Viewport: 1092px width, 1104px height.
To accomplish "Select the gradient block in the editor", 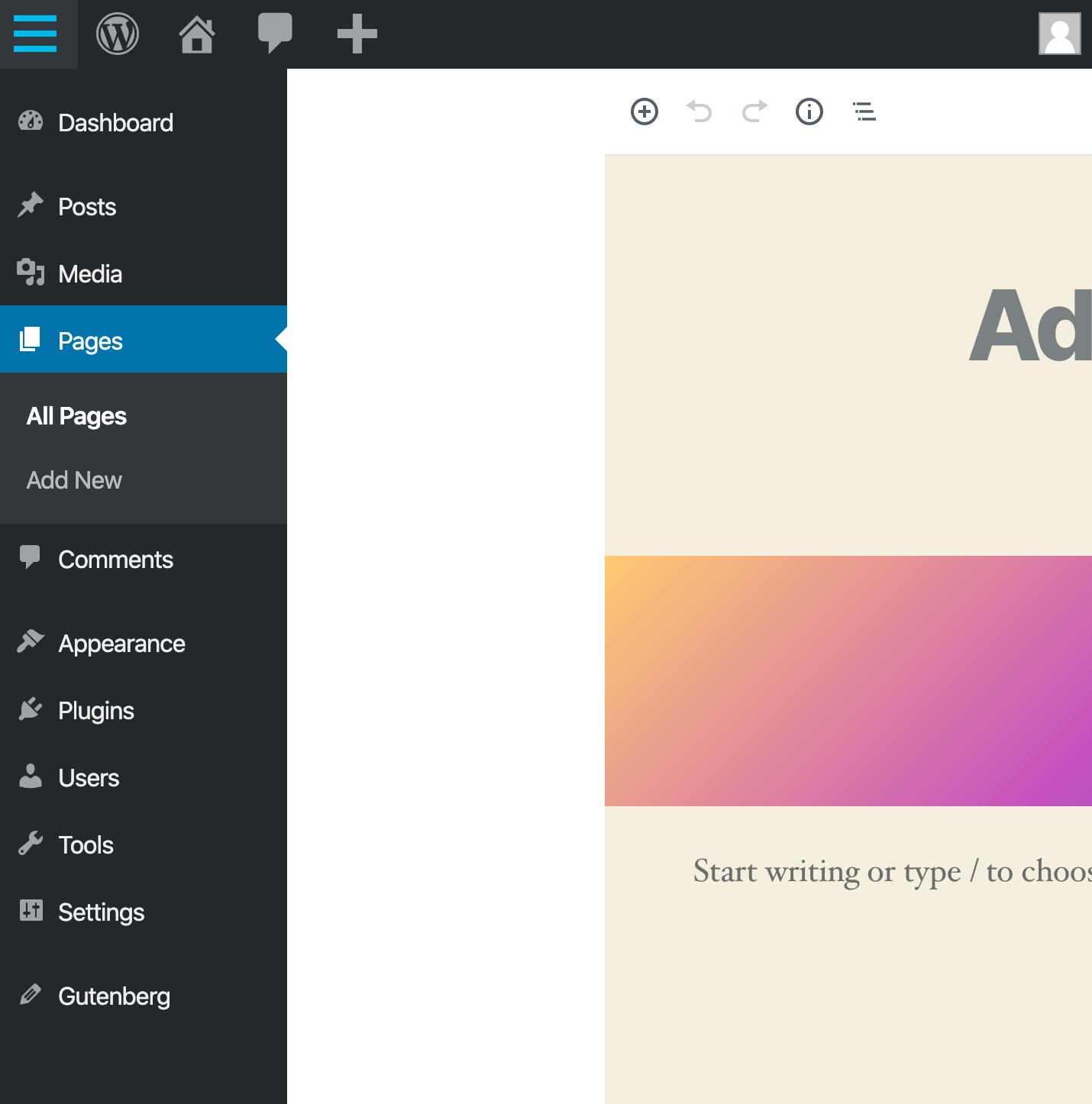I will pos(848,681).
